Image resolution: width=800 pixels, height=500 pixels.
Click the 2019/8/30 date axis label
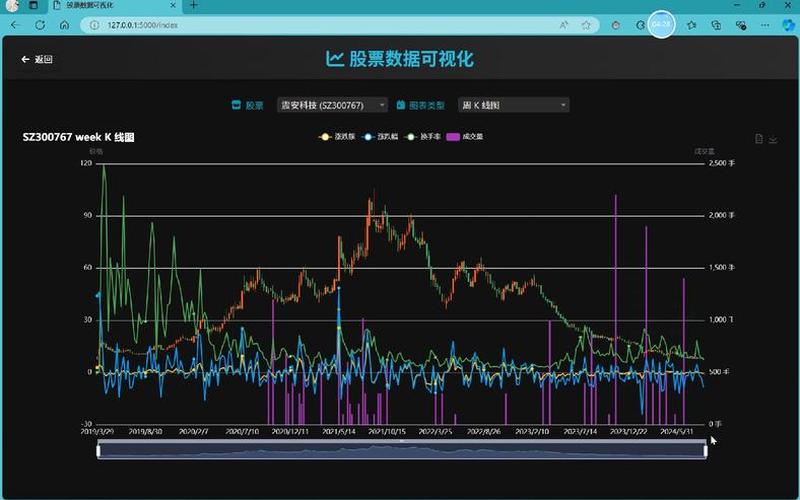145,432
